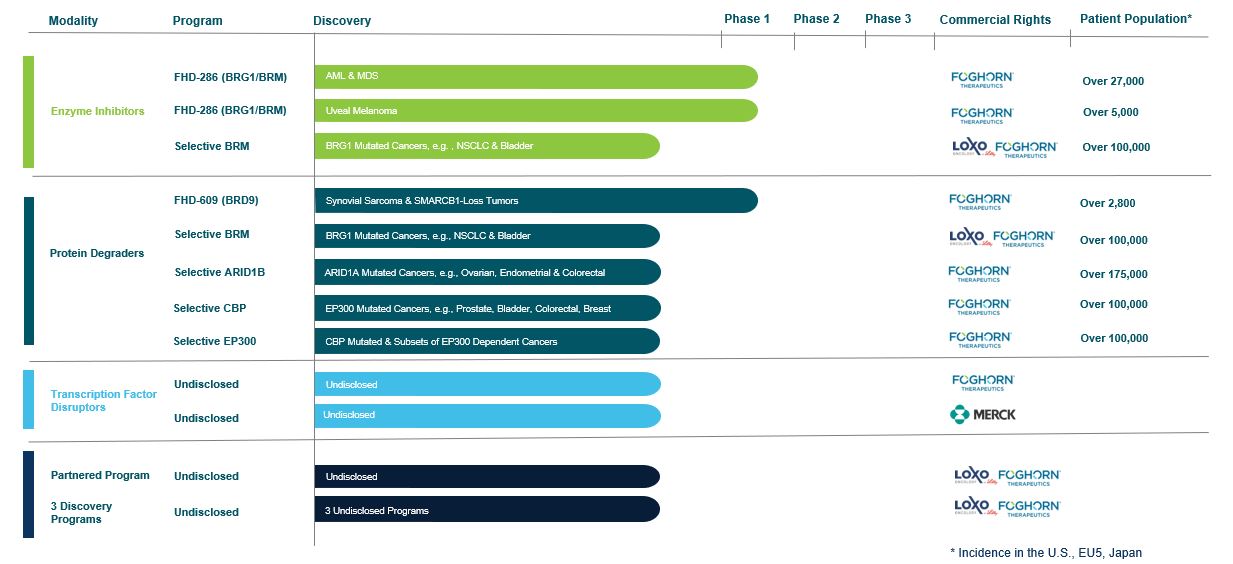Click Foghorn logo in the FHD-609 (BRD9) row
Viewport: 1233px width, 564px height.
pos(980,202)
